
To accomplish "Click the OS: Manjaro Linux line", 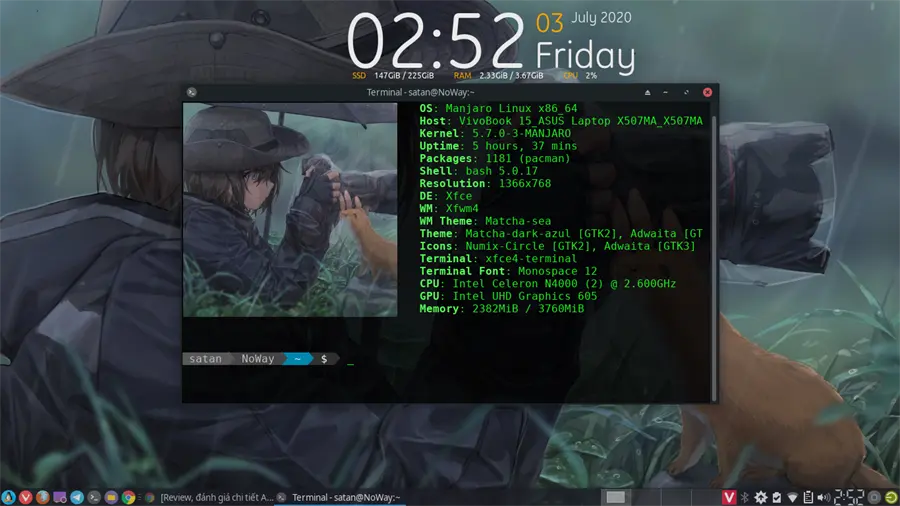I will pyautogui.click(x=498, y=108).
